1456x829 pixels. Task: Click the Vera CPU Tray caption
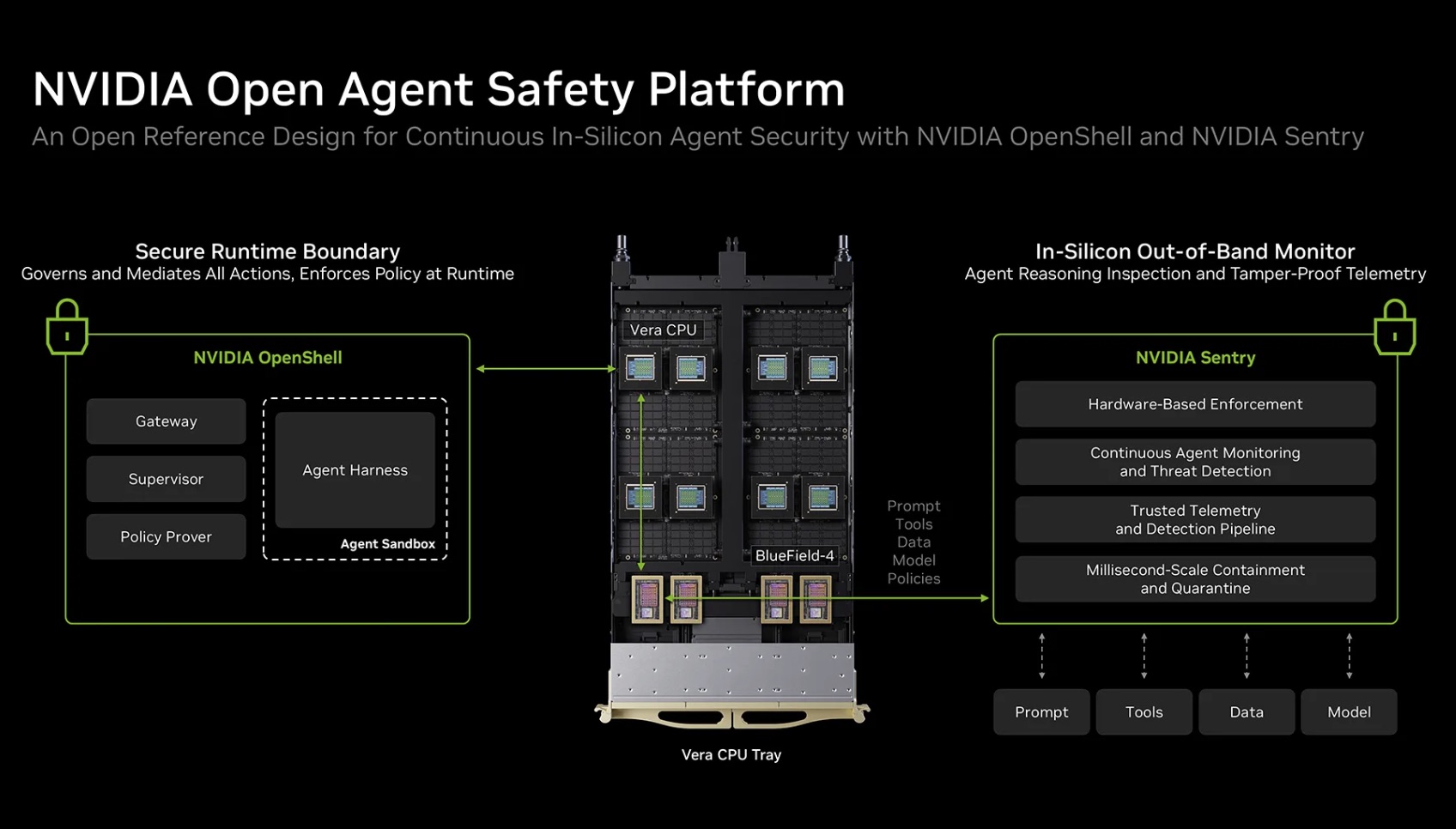pos(731,755)
